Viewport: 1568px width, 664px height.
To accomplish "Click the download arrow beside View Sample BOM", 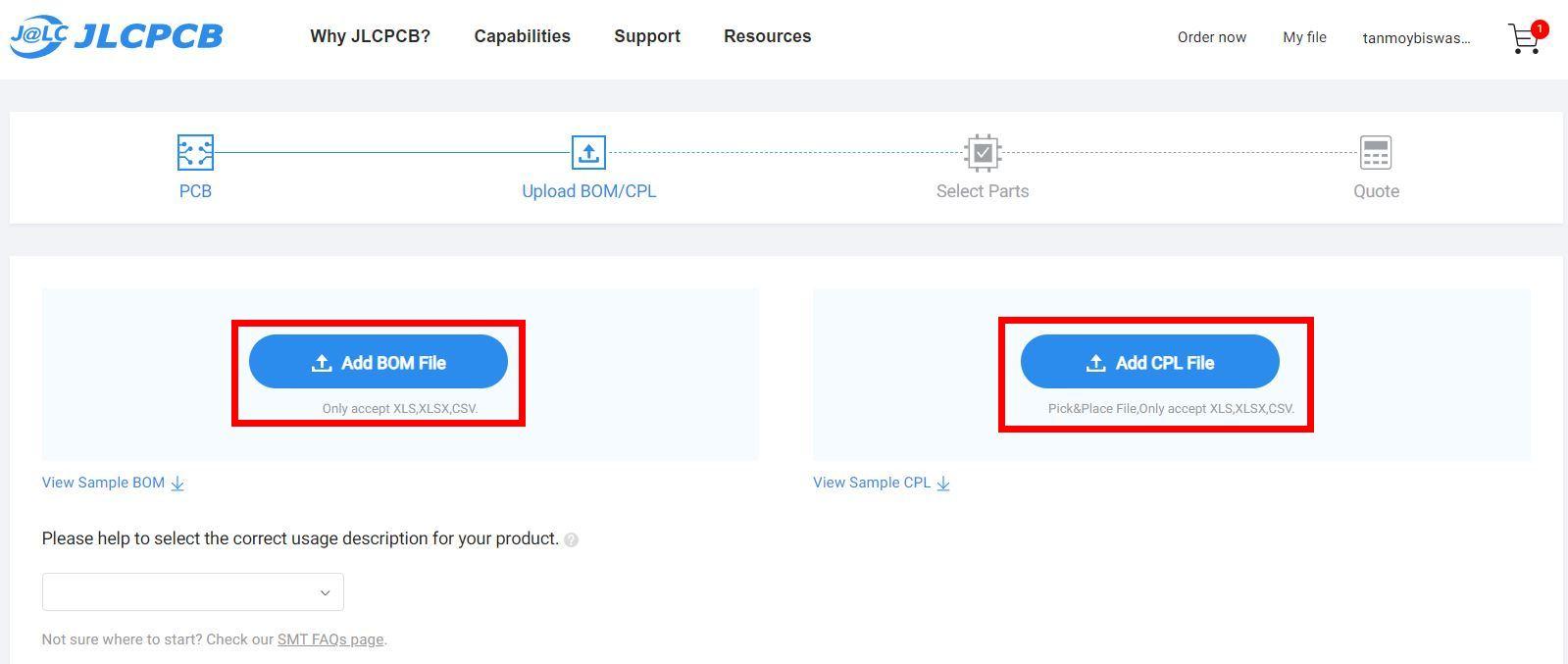I will [177, 484].
